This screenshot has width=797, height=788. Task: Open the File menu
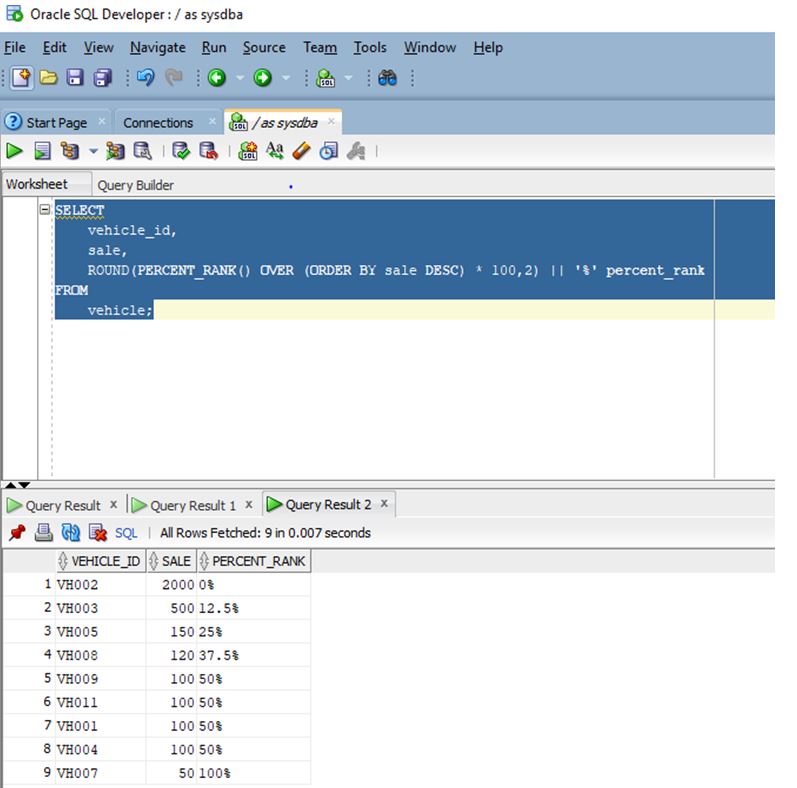pos(15,47)
